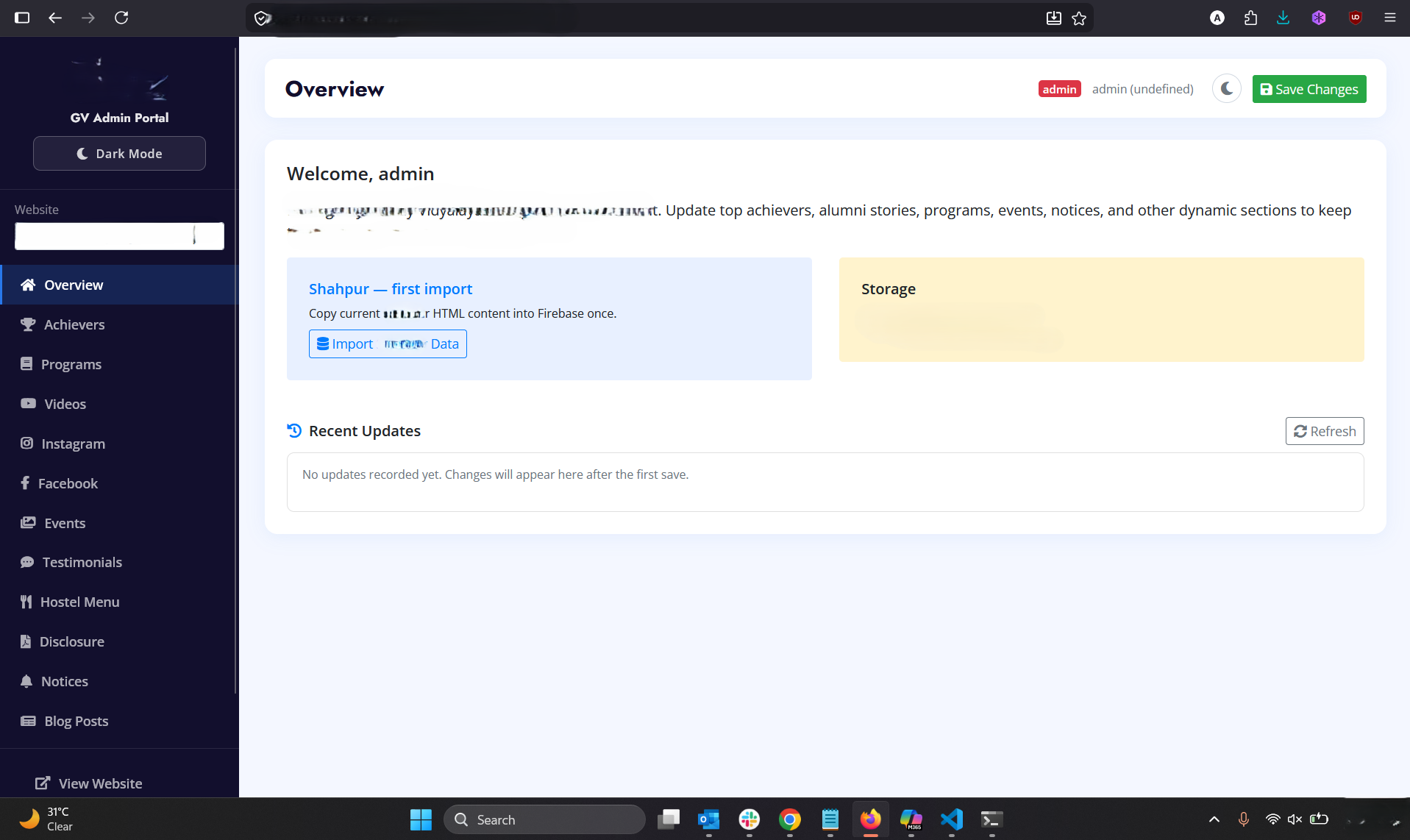Click the admin (undefined) user label
The width and height of the screenshot is (1410, 840).
[1142, 89]
